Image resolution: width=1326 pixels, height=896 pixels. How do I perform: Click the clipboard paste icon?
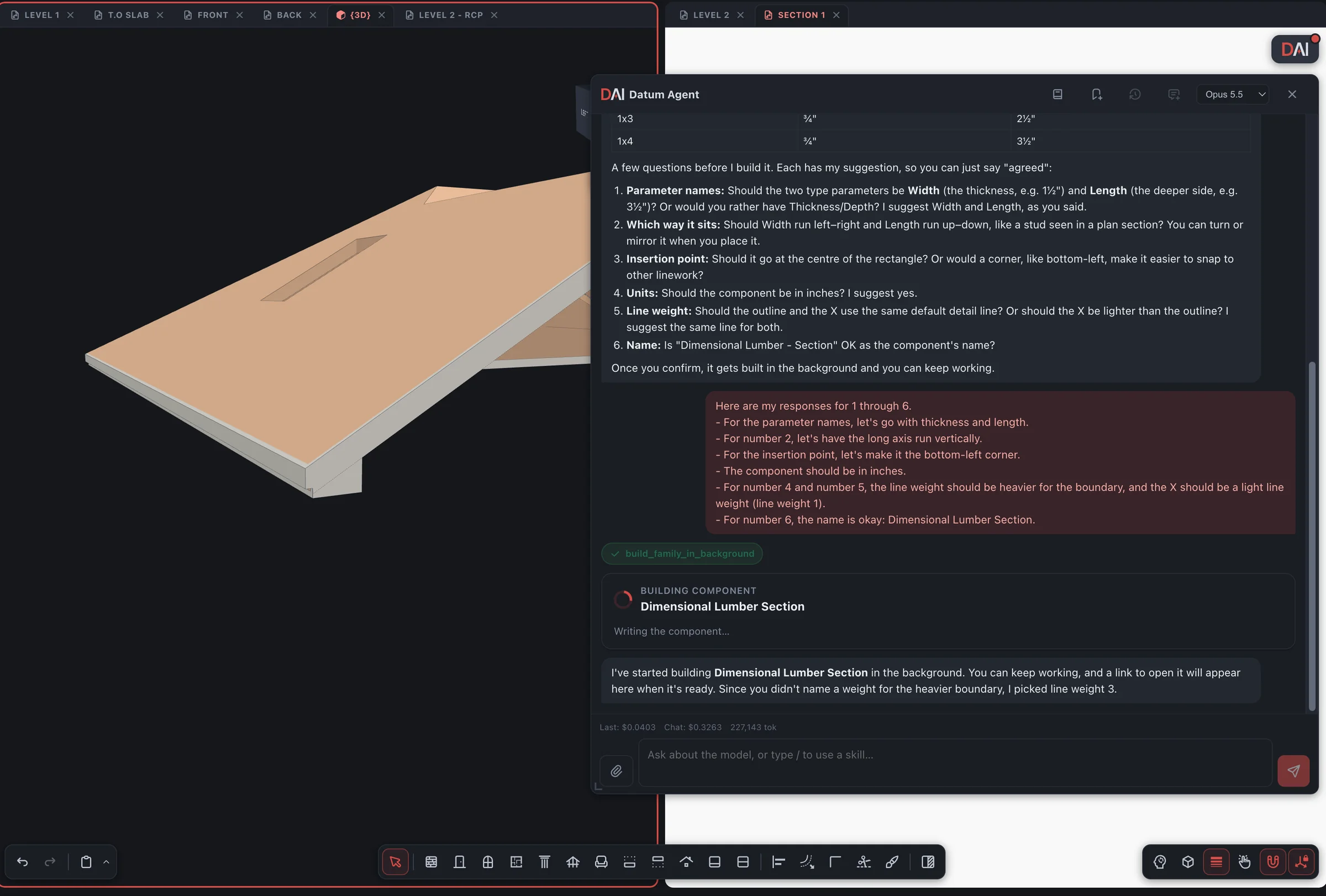click(x=86, y=862)
